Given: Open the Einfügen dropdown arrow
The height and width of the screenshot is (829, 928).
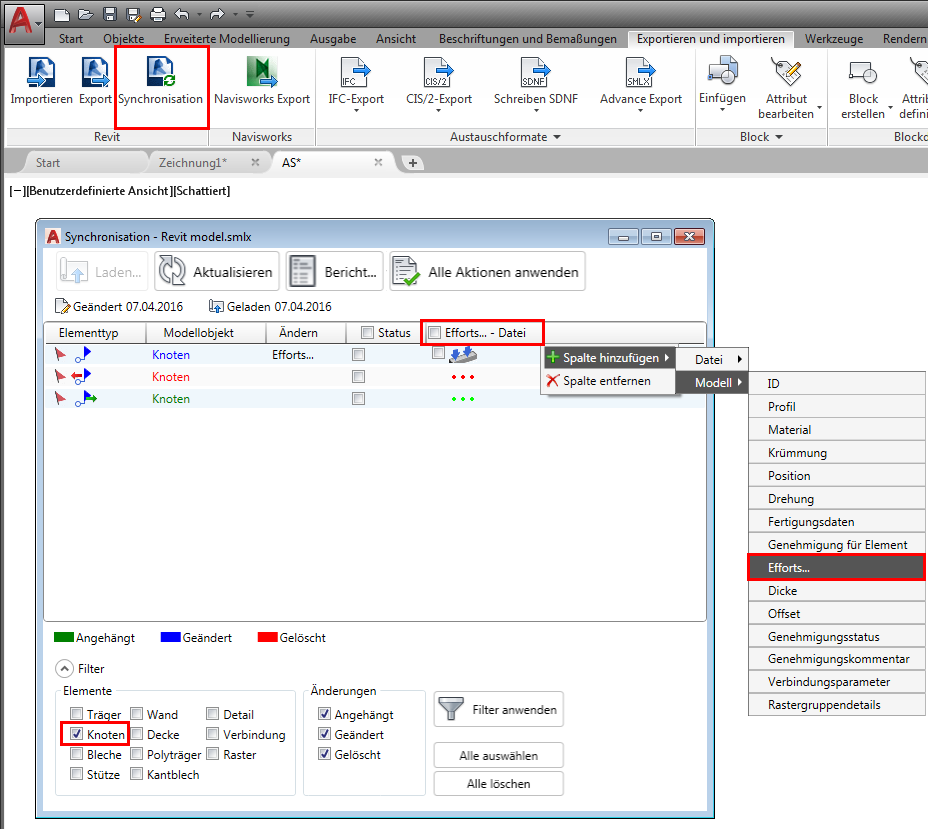Looking at the screenshot, I should coord(723,109).
